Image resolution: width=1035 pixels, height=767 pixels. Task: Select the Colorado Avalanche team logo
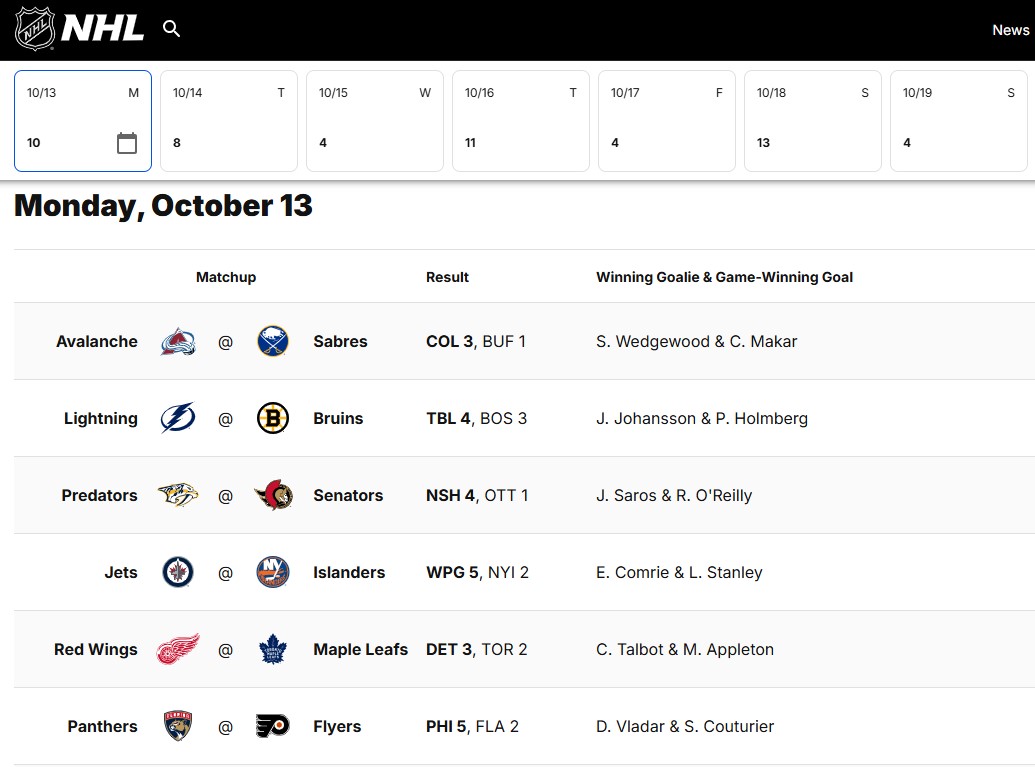click(x=177, y=340)
